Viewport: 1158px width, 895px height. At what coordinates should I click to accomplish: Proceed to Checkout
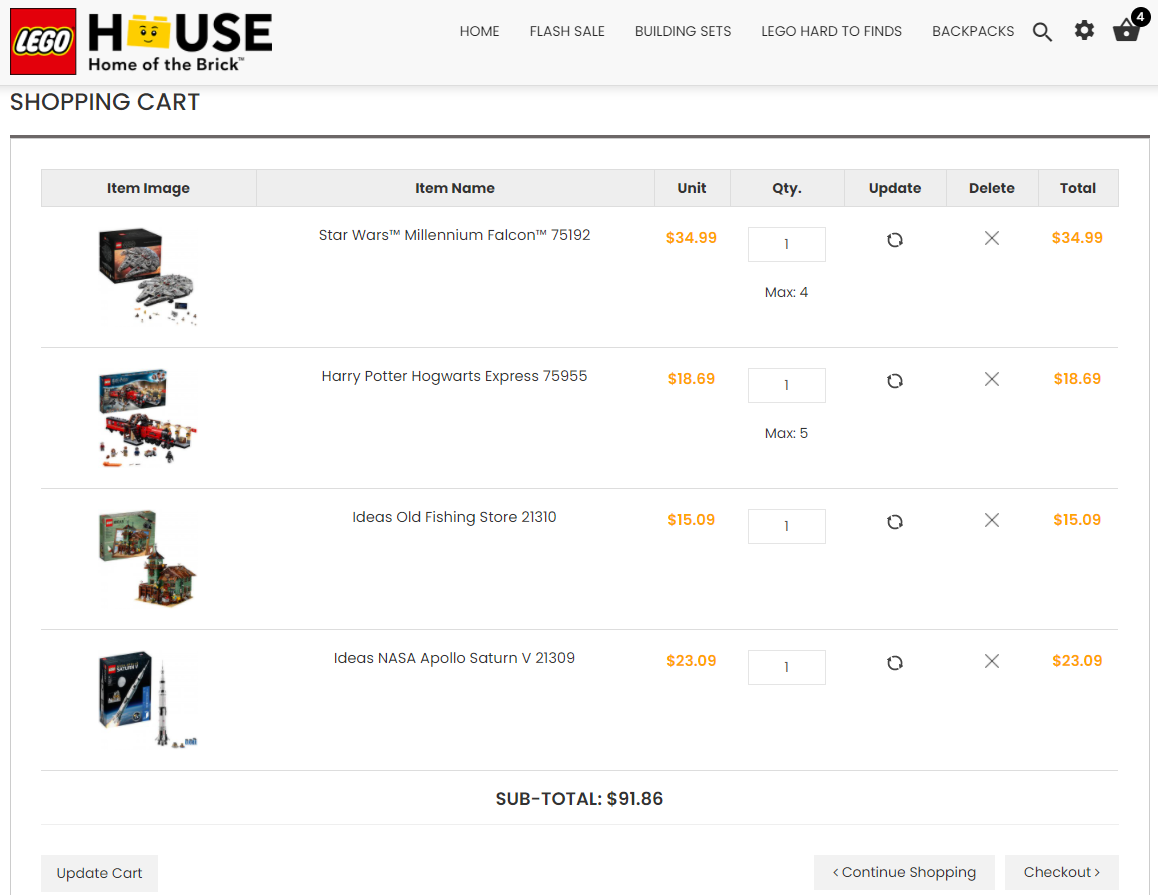[1061, 872]
